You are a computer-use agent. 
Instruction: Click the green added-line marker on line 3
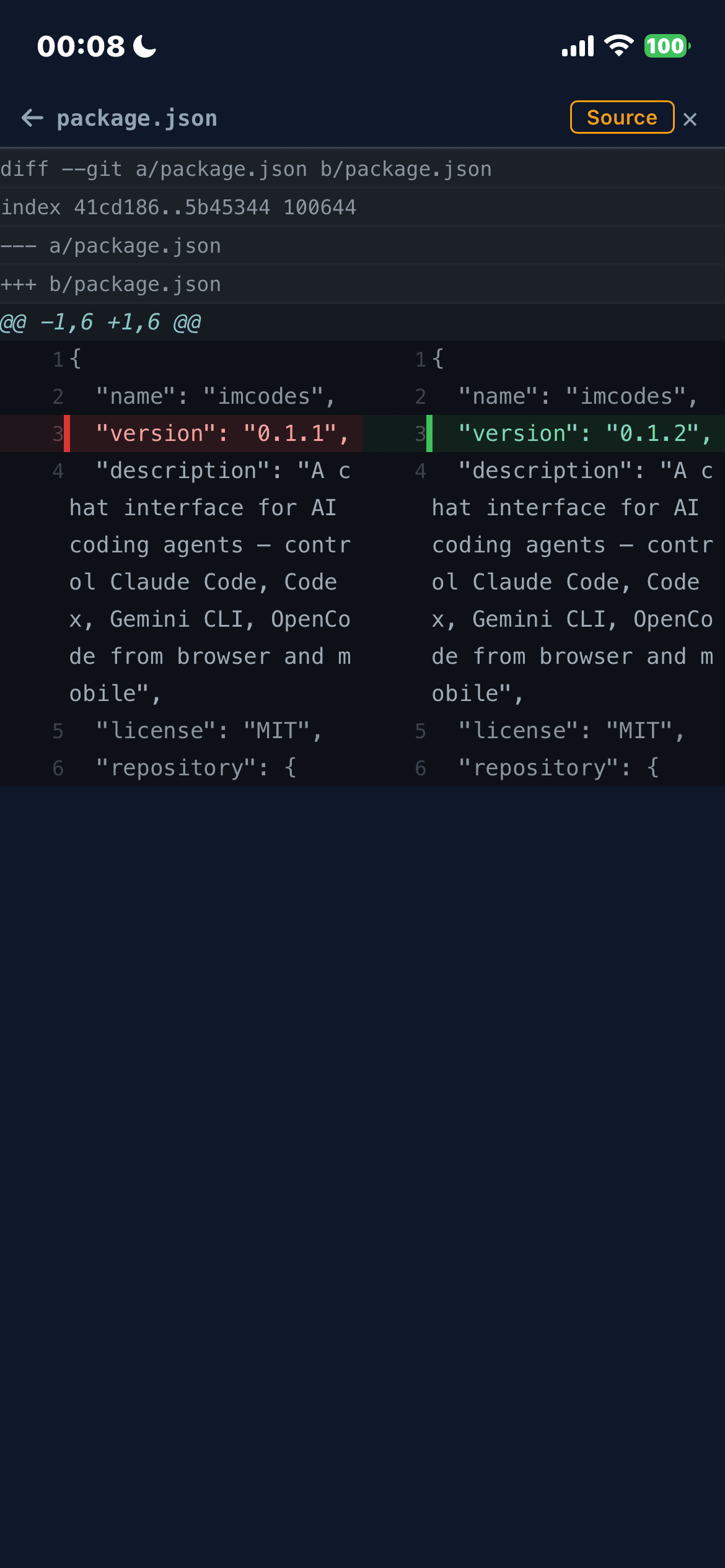(x=429, y=433)
